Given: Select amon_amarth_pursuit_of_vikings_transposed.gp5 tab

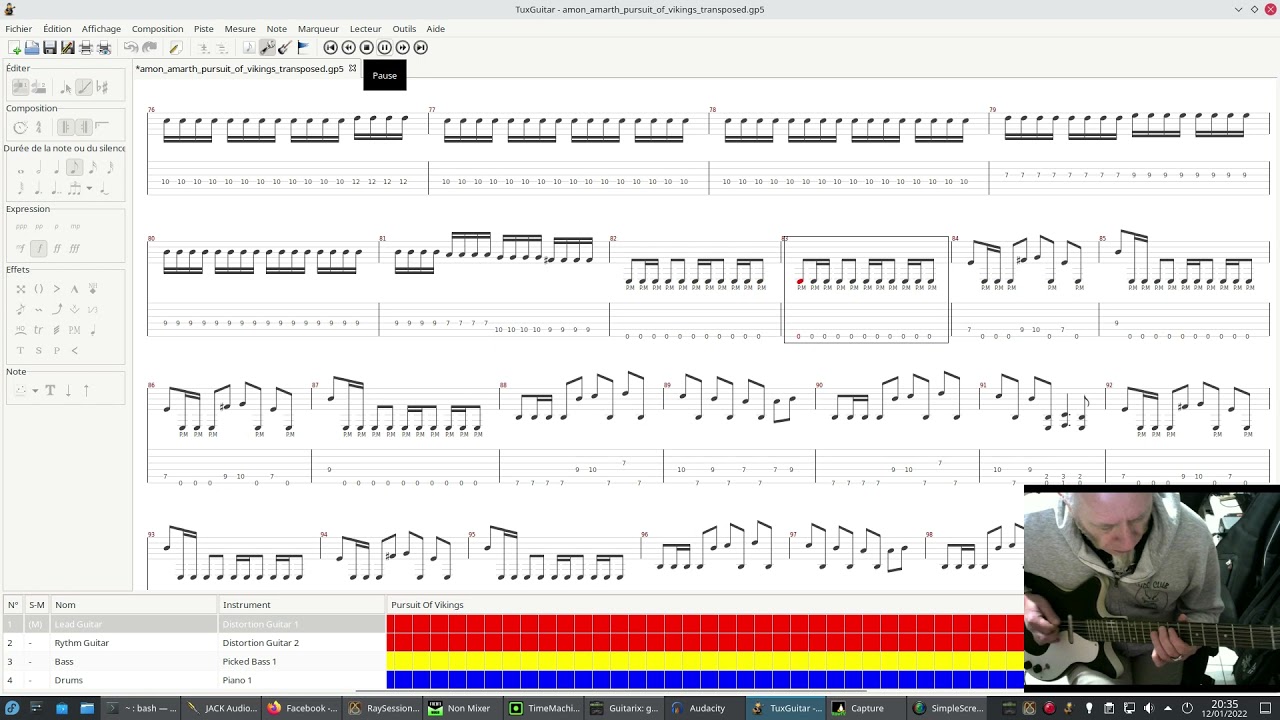Looking at the screenshot, I should (240, 69).
